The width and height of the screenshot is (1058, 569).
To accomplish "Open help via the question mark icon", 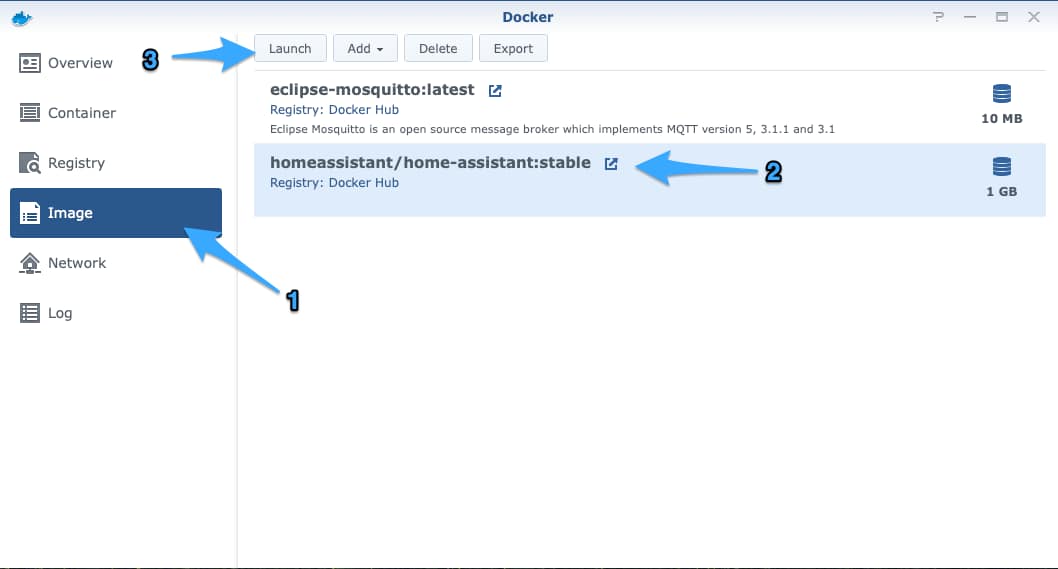I will tap(938, 17).
